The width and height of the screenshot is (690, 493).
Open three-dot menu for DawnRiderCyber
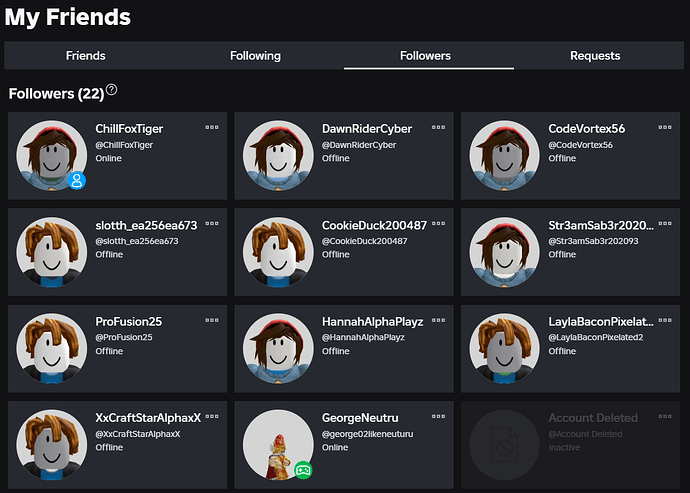tap(438, 127)
